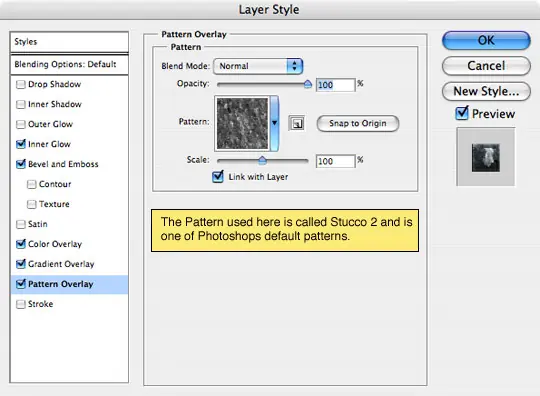Toggle the Gradient Overlay checkbox off
The width and height of the screenshot is (540, 396).
[21, 264]
